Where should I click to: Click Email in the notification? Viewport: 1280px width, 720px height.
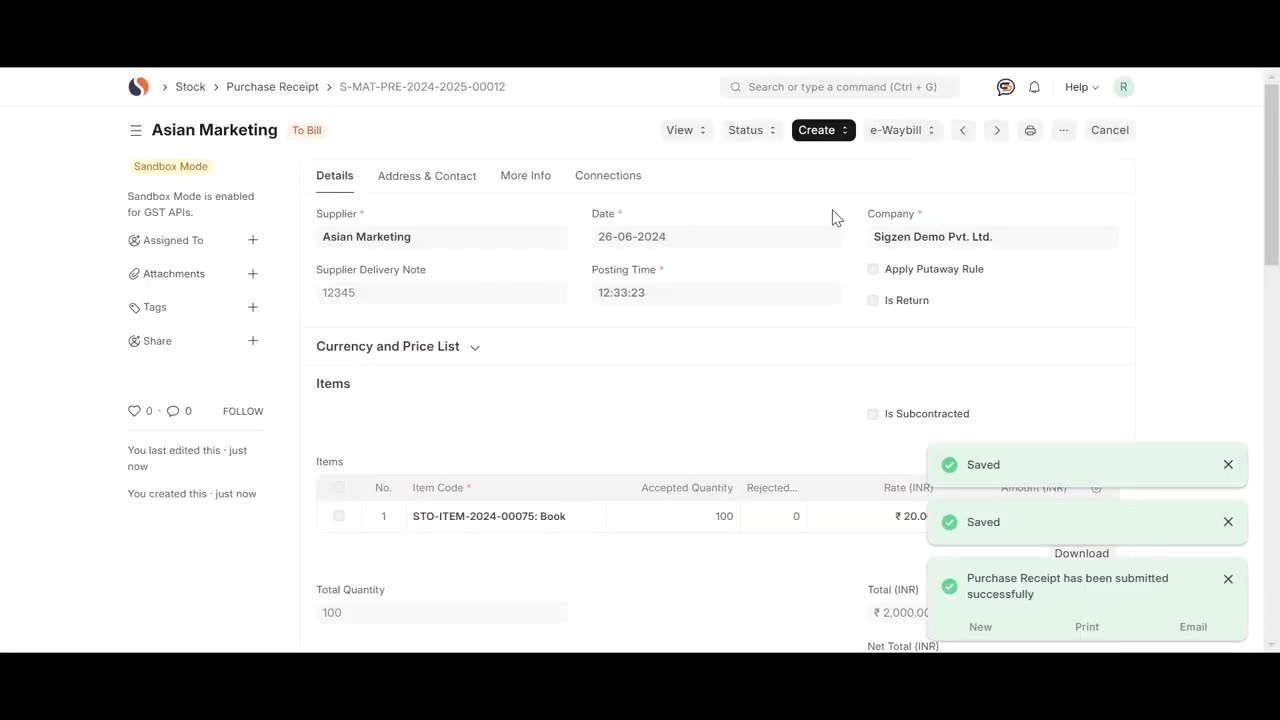[x=1193, y=627]
